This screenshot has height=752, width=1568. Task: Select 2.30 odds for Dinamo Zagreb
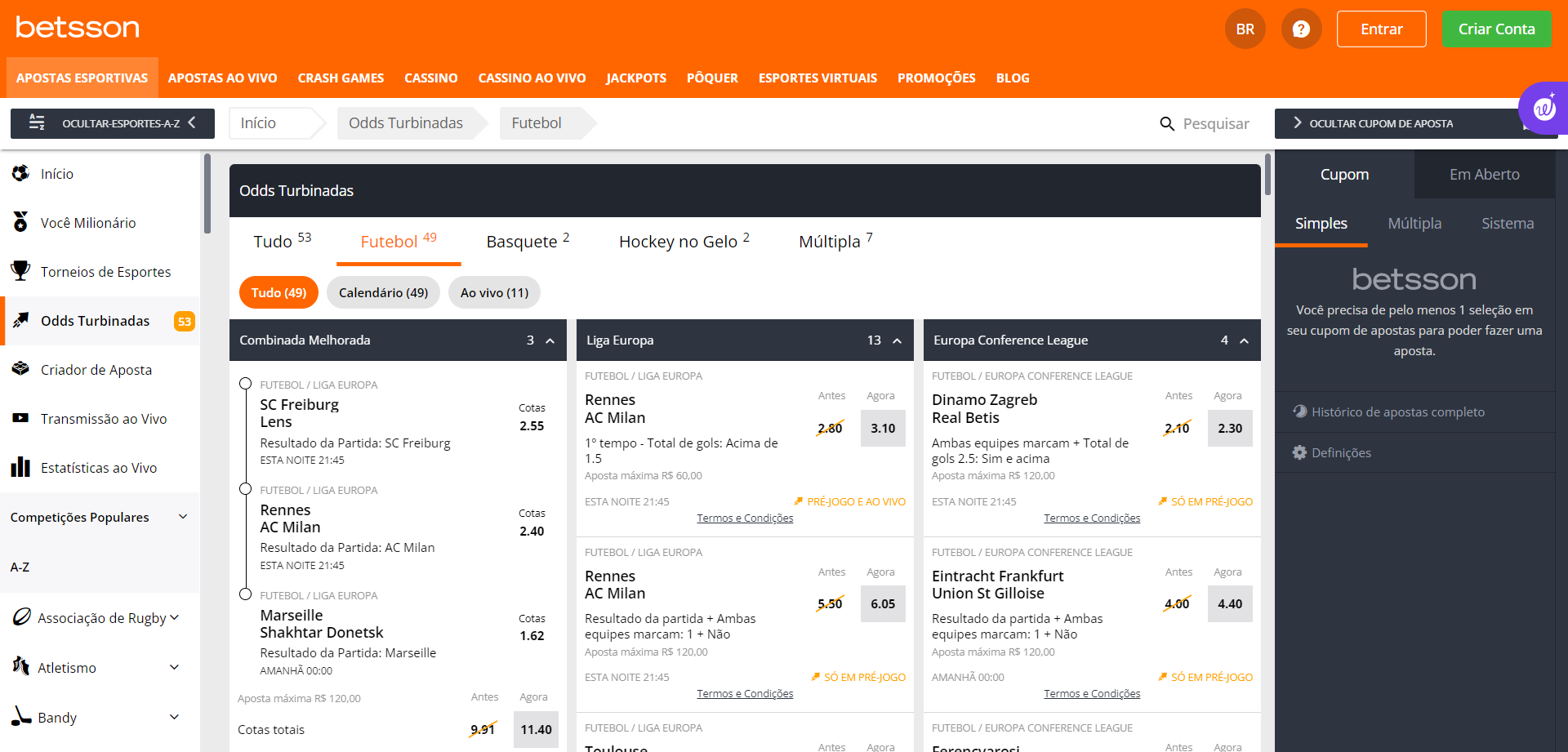tap(1230, 428)
